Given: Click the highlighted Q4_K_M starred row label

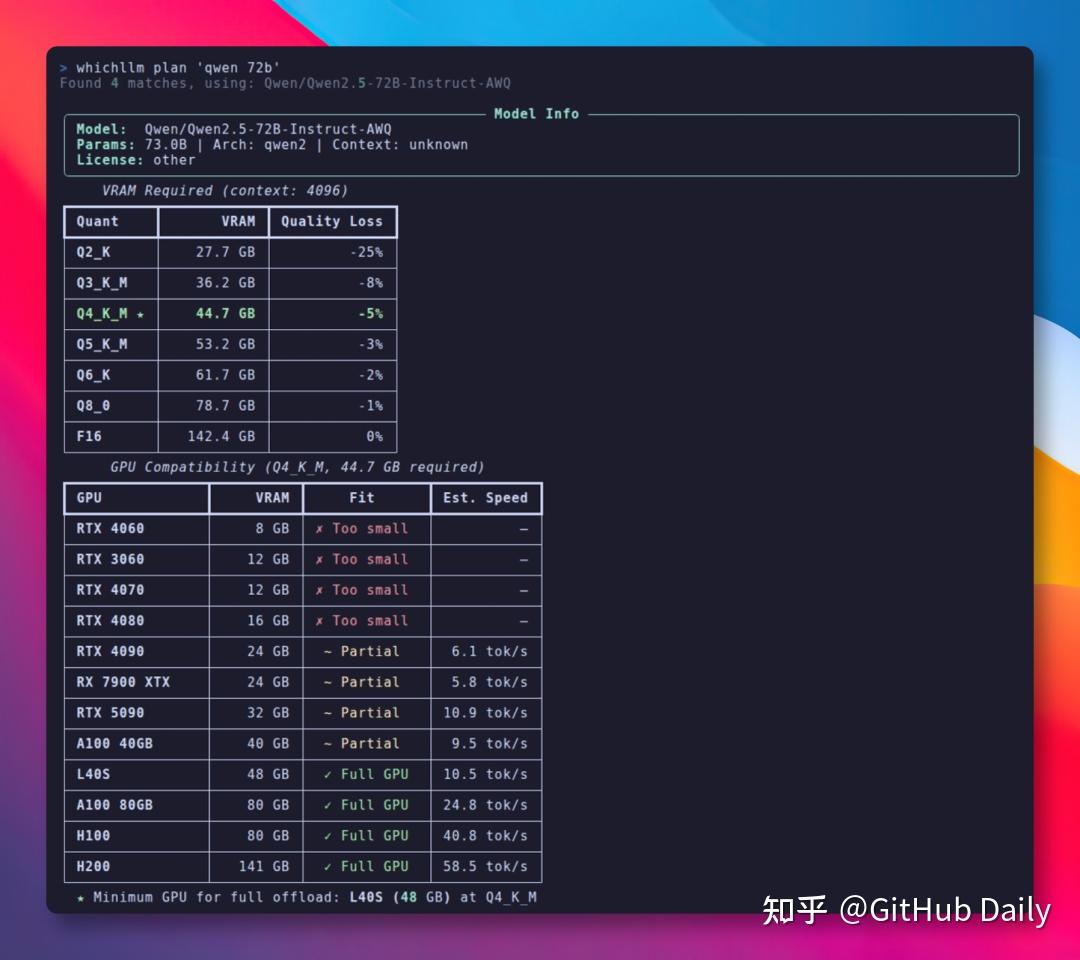Looking at the screenshot, I should click(110, 313).
